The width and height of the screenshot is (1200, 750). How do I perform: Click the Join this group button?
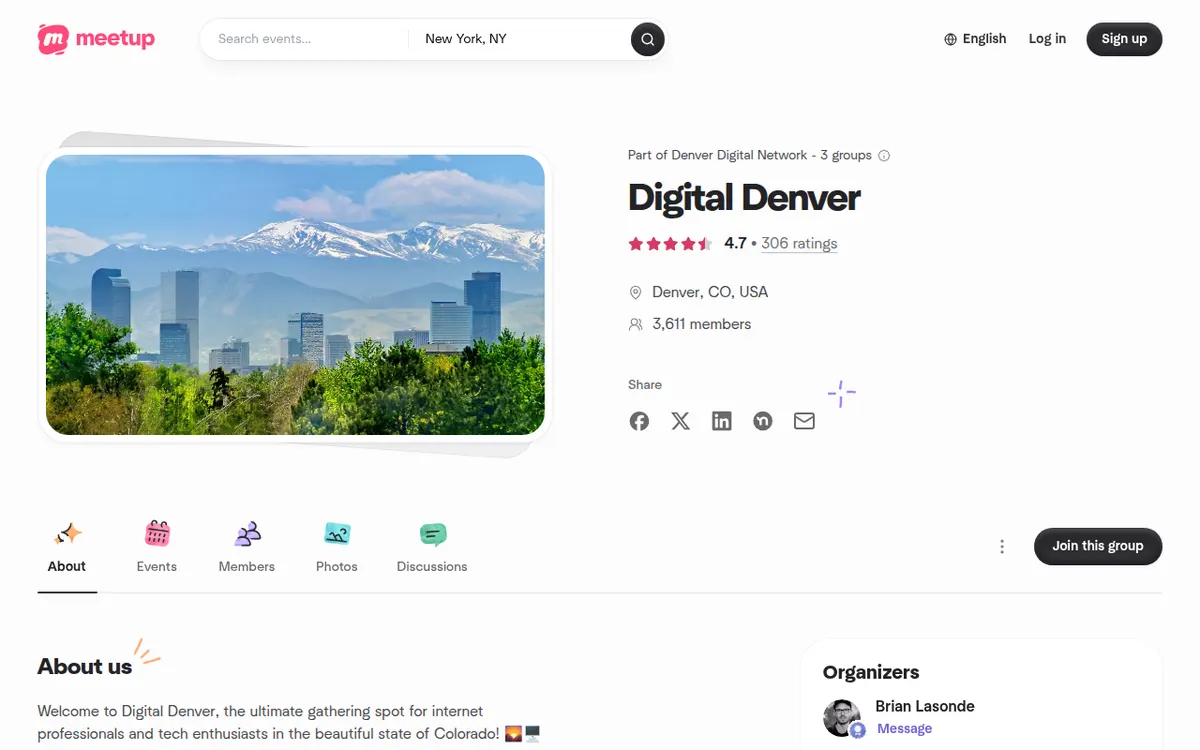(x=1098, y=546)
